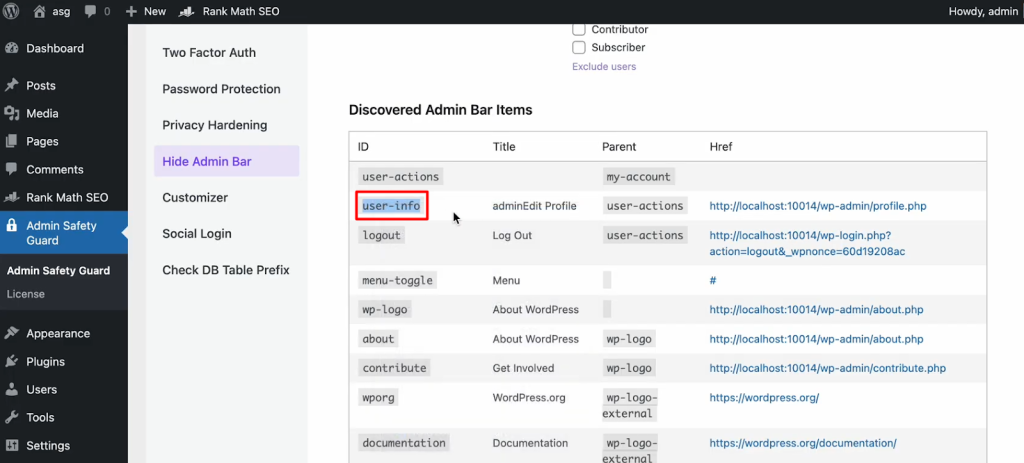Viewport: 1024px width, 463px height.
Task: Open Appearance menu in sidebar
Action: point(58,333)
